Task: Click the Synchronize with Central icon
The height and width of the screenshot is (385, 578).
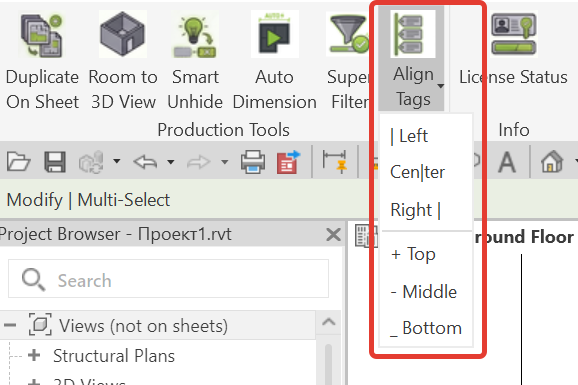Action: (91, 162)
